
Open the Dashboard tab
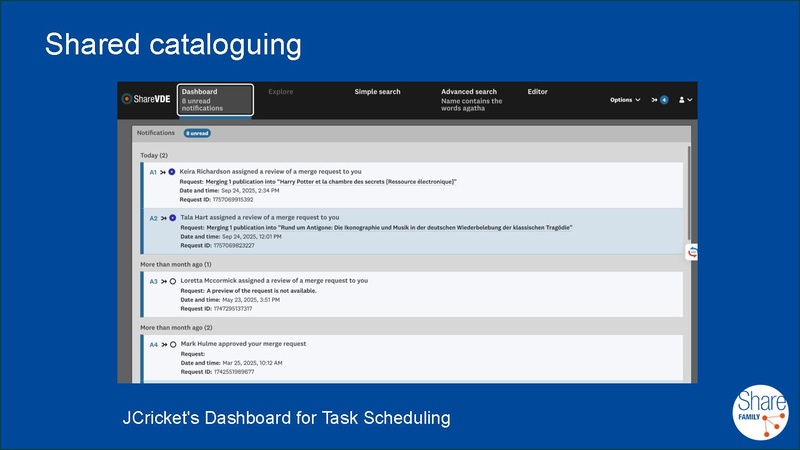pos(215,99)
